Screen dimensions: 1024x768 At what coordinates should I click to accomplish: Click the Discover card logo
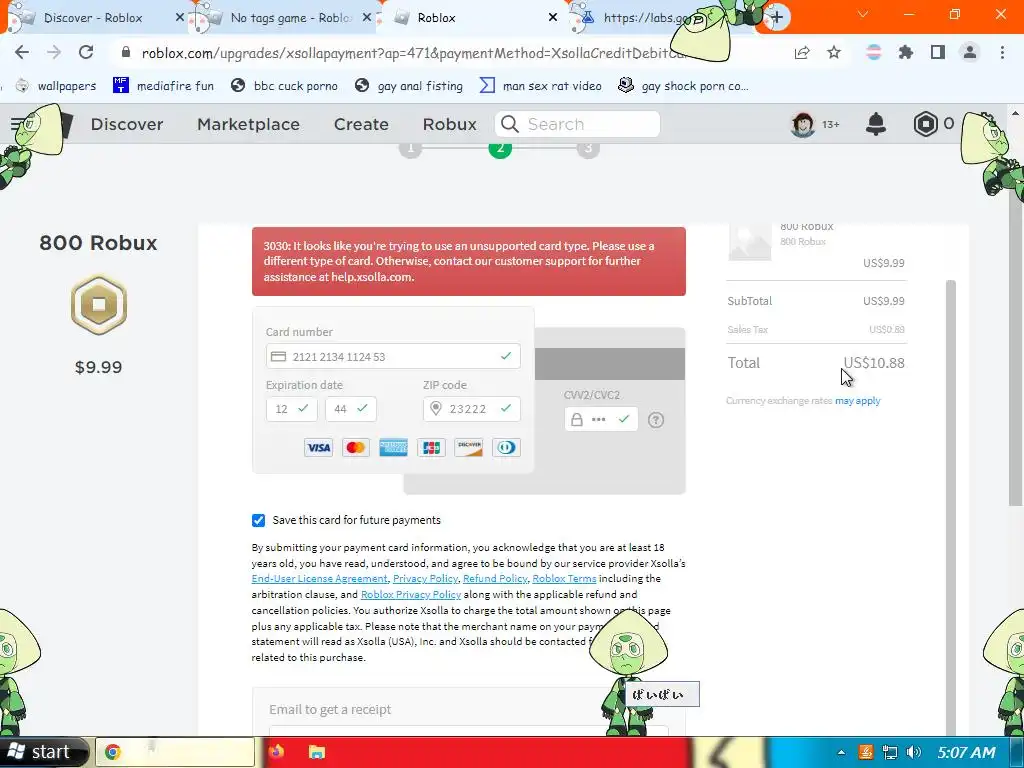469,447
